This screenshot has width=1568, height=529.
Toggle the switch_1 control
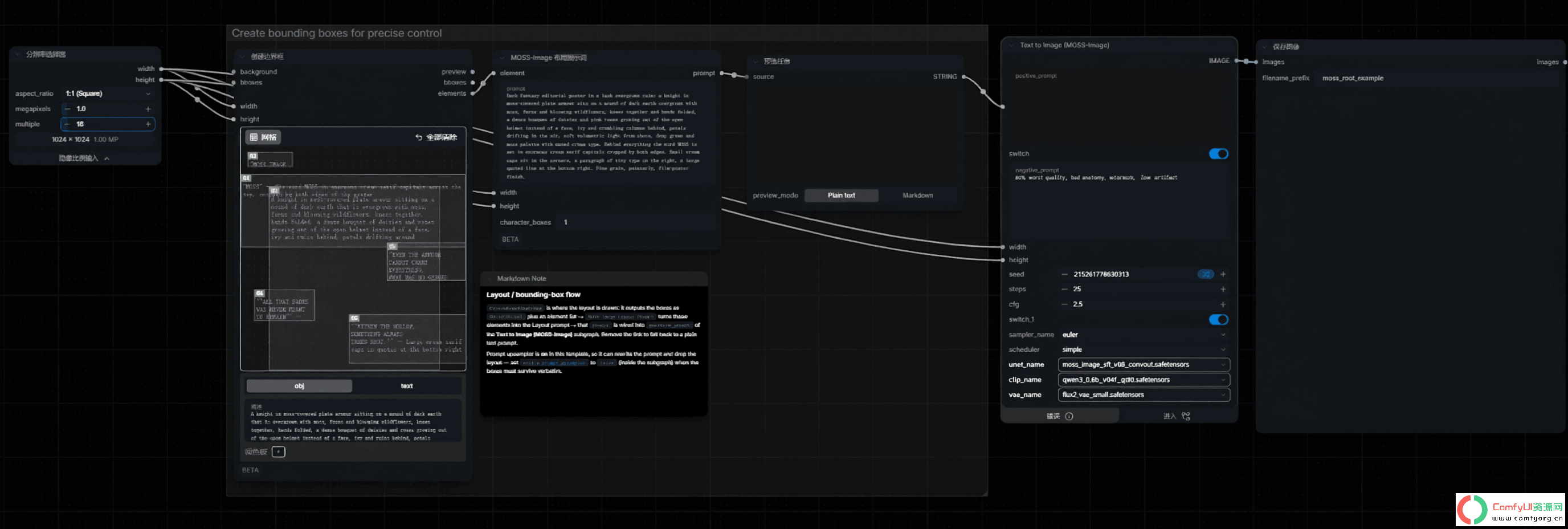(1219, 320)
